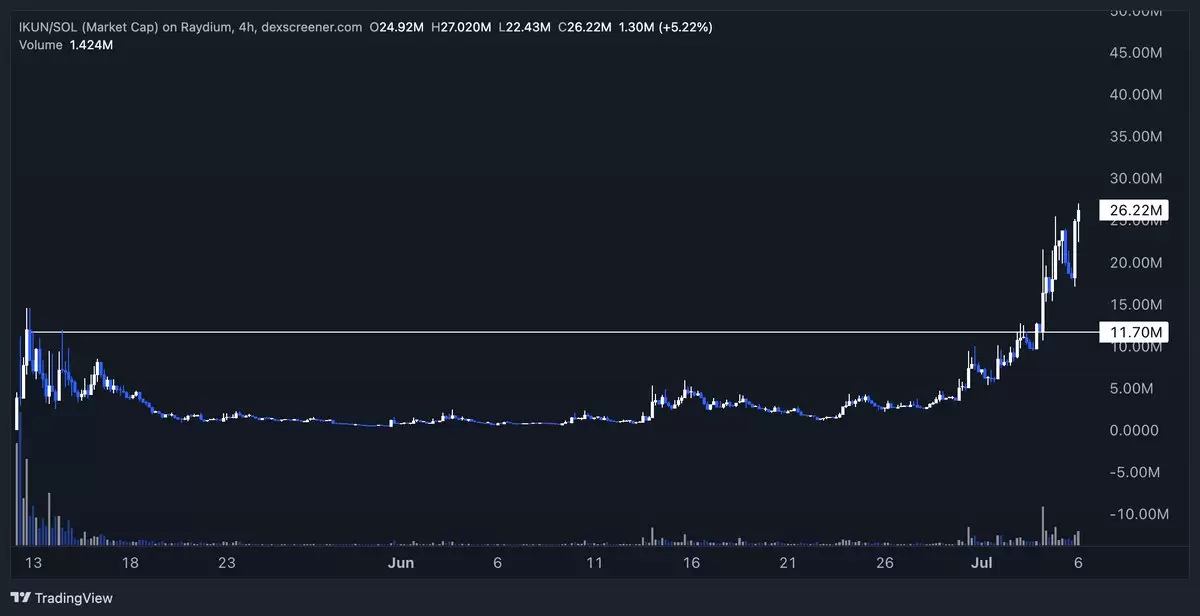Click the 30.00M price axis label

(x=1138, y=178)
